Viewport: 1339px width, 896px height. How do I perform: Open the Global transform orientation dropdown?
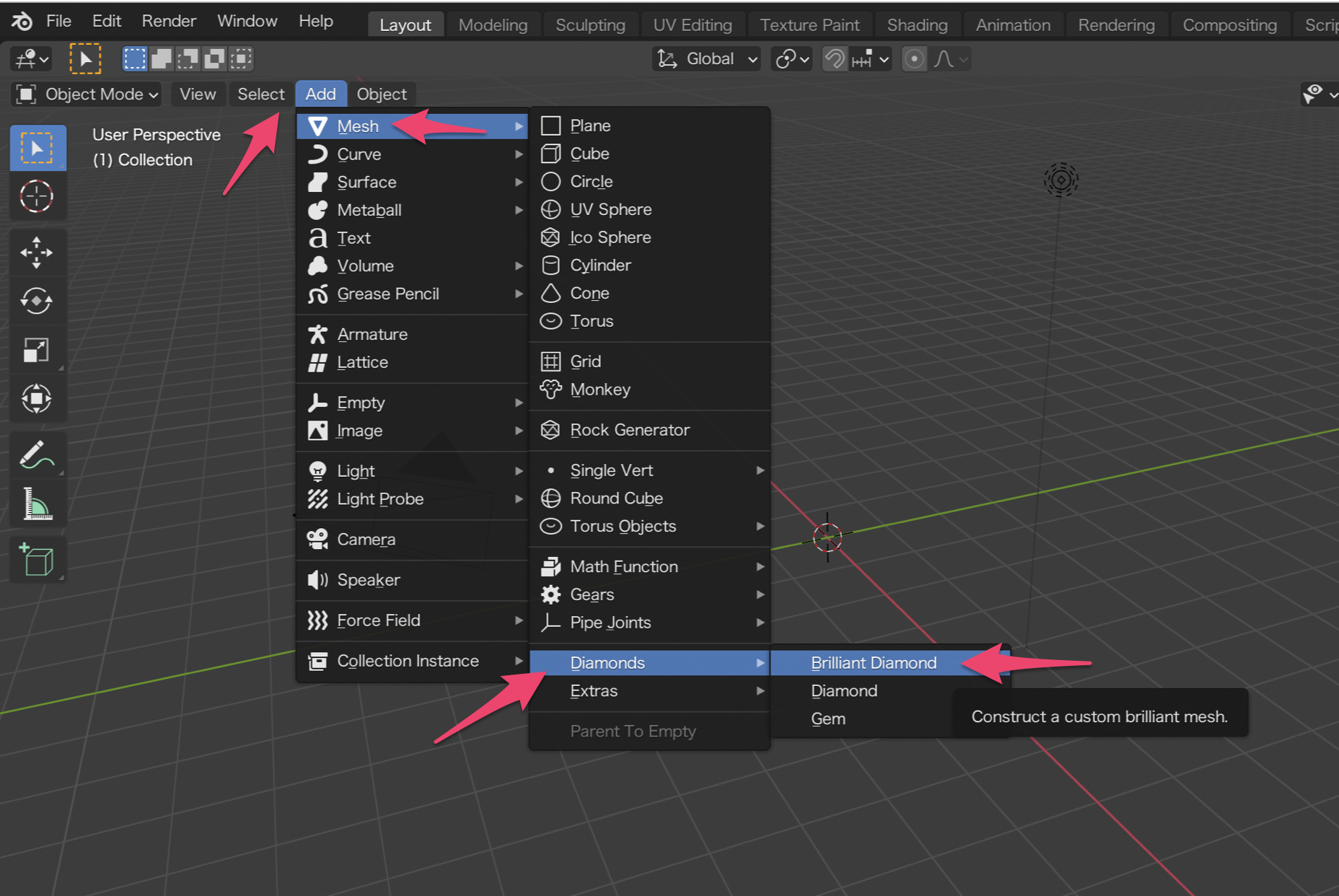click(707, 58)
